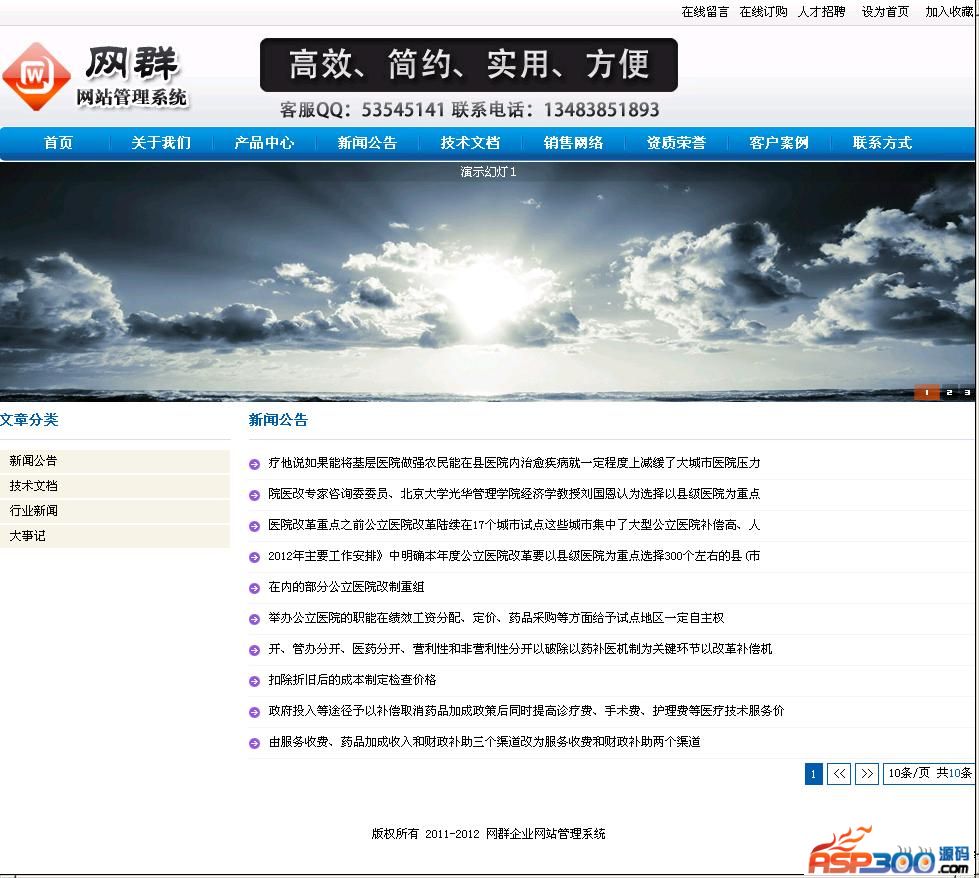The image size is (979, 878).
Task: Open article starting 院医改专家咨询委员
Action: (x=514, y=494)
